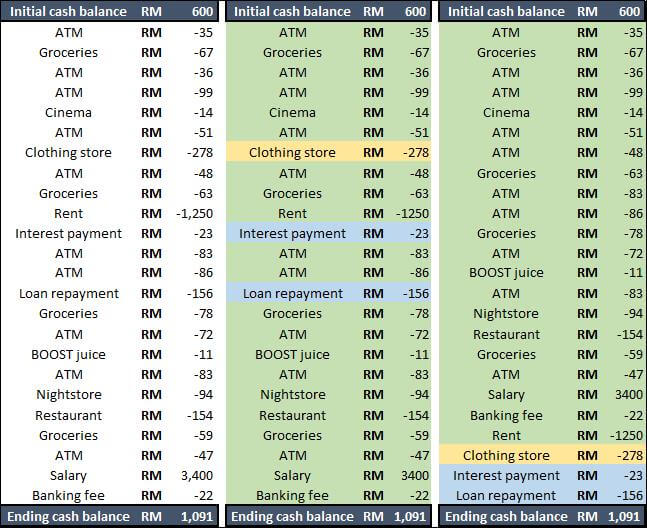647x528 pixels.
Task: Click the Rent label in the third table
Action: click(x=506, y=436)
